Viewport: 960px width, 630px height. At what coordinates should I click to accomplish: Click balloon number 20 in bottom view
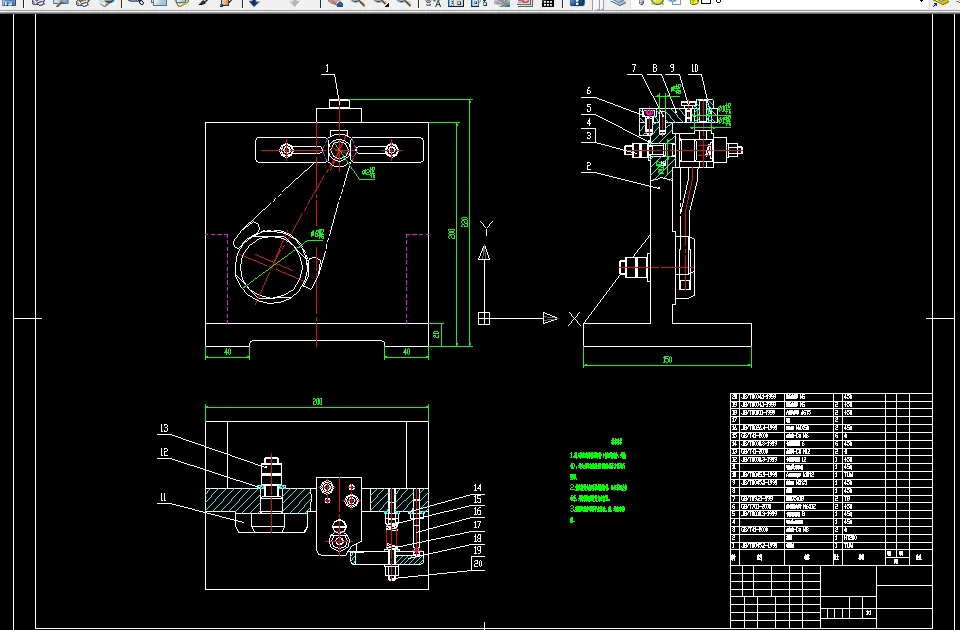coord(478,564)
